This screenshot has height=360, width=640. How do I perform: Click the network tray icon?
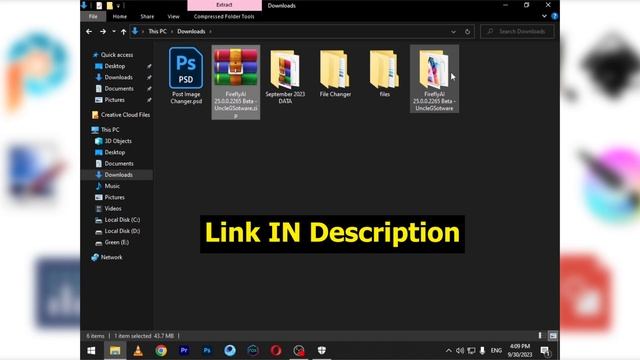point(471,351)
